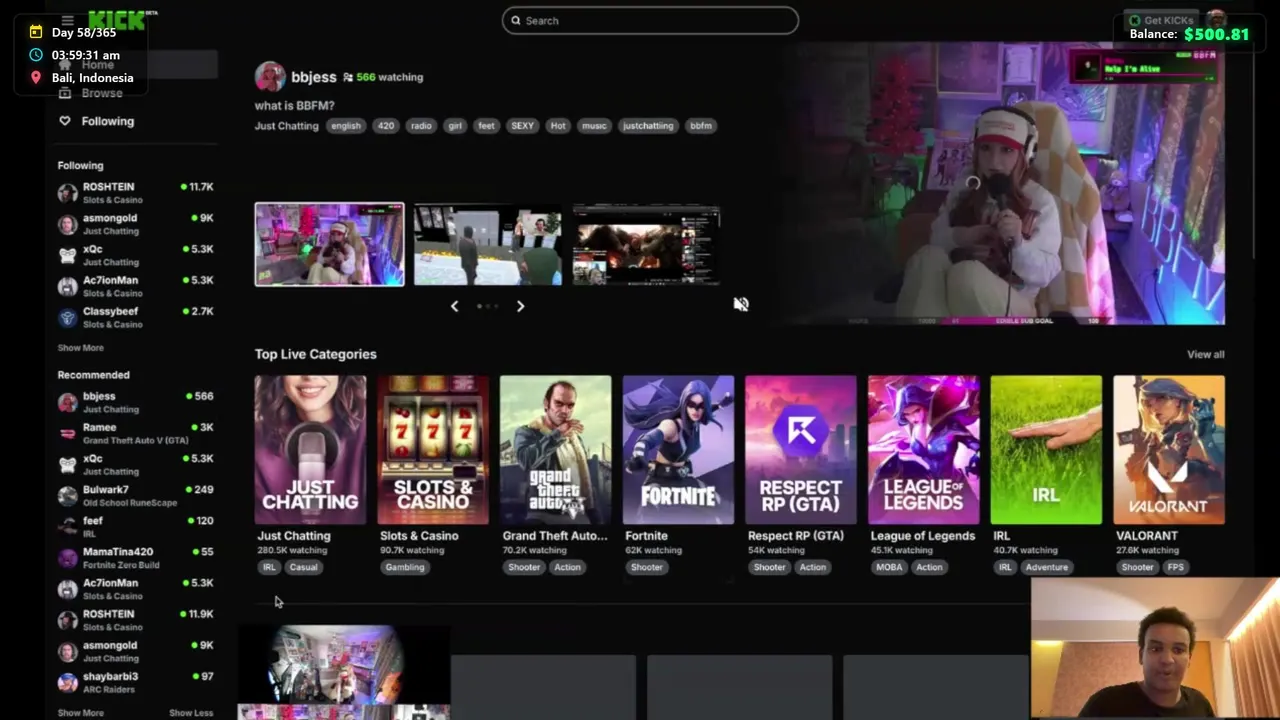
Task: Open MamaTina420 channel in Recommended list
Action: pyautogui.click(x=135, y=557)
